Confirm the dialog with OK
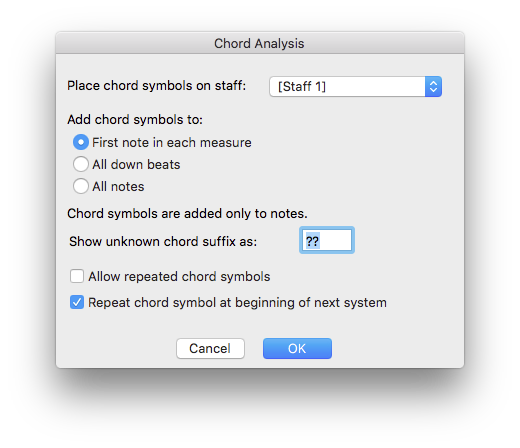The width and height of the screenshot is (520, 448). [297, 349]
